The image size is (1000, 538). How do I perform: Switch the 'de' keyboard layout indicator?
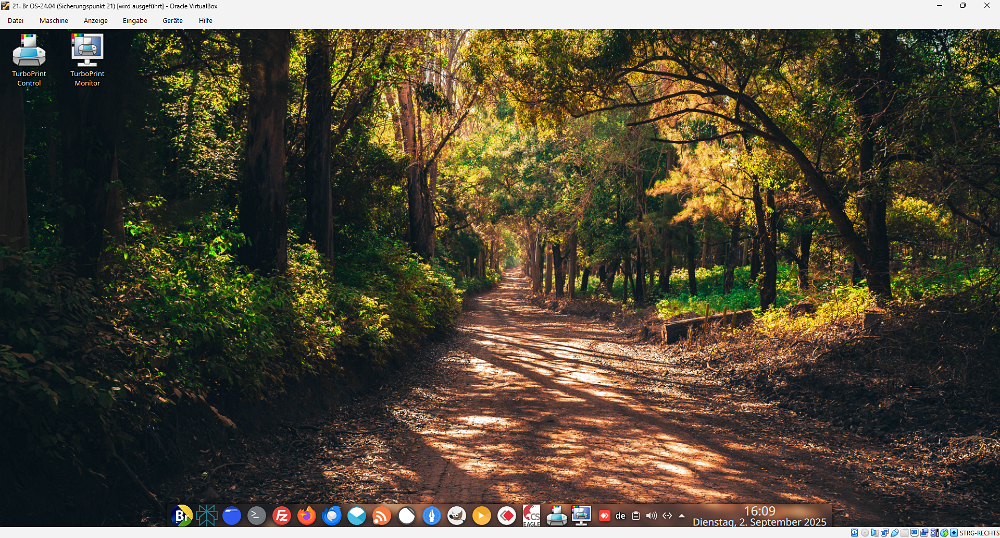[620, 516]
